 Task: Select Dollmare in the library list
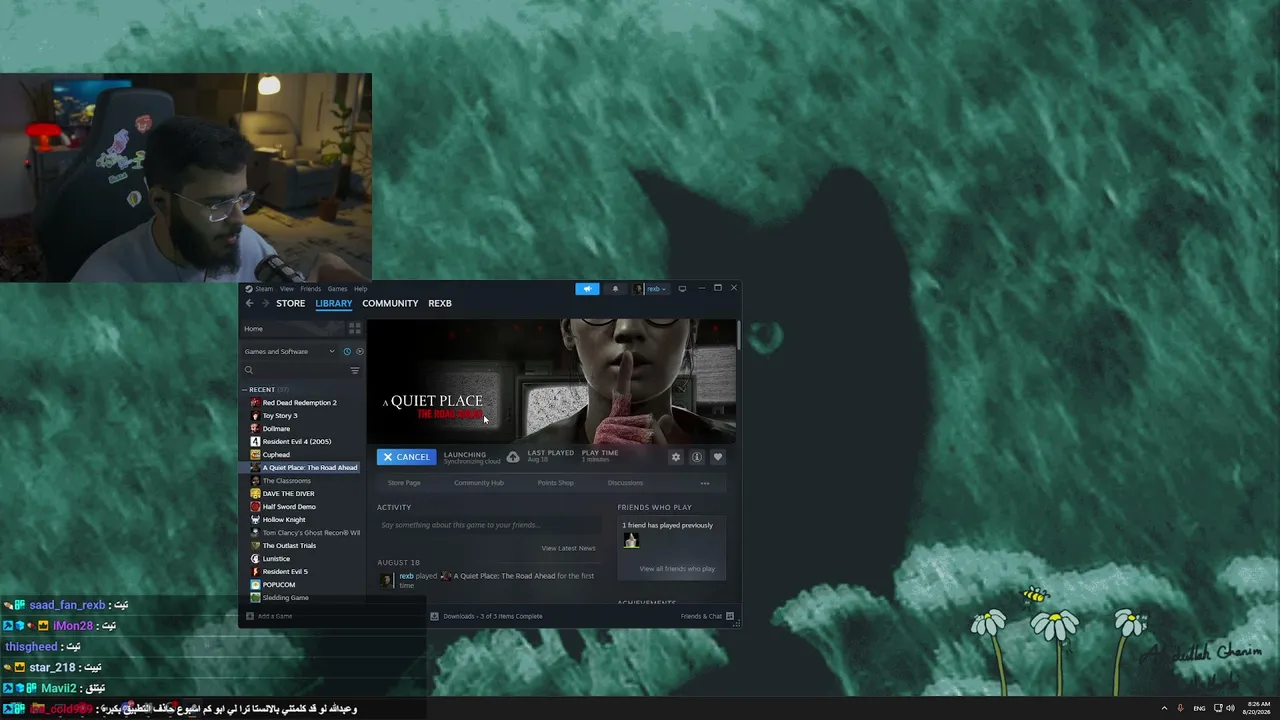(300, 429)
